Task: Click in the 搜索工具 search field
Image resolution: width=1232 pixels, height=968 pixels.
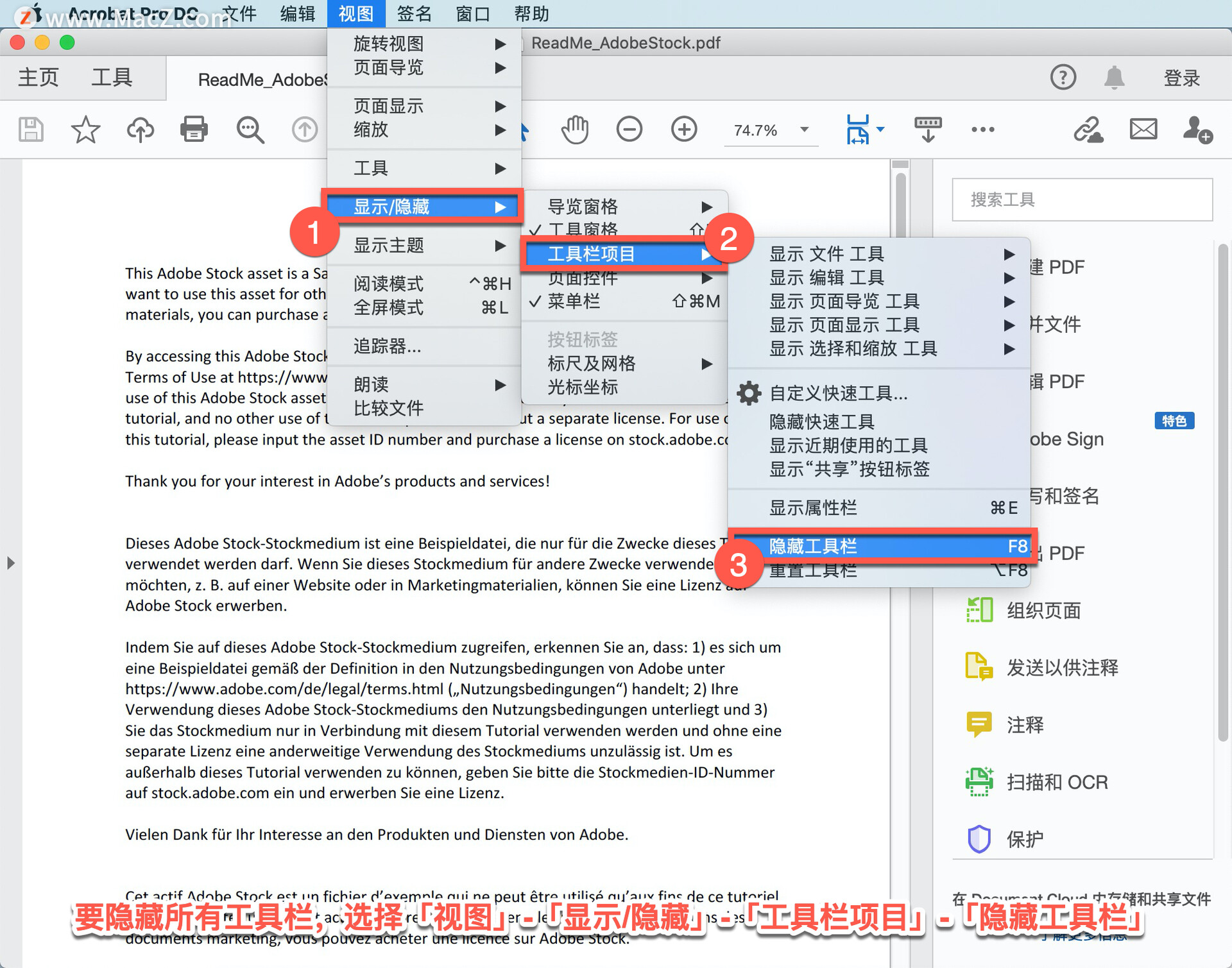Action: (1082, 200)
